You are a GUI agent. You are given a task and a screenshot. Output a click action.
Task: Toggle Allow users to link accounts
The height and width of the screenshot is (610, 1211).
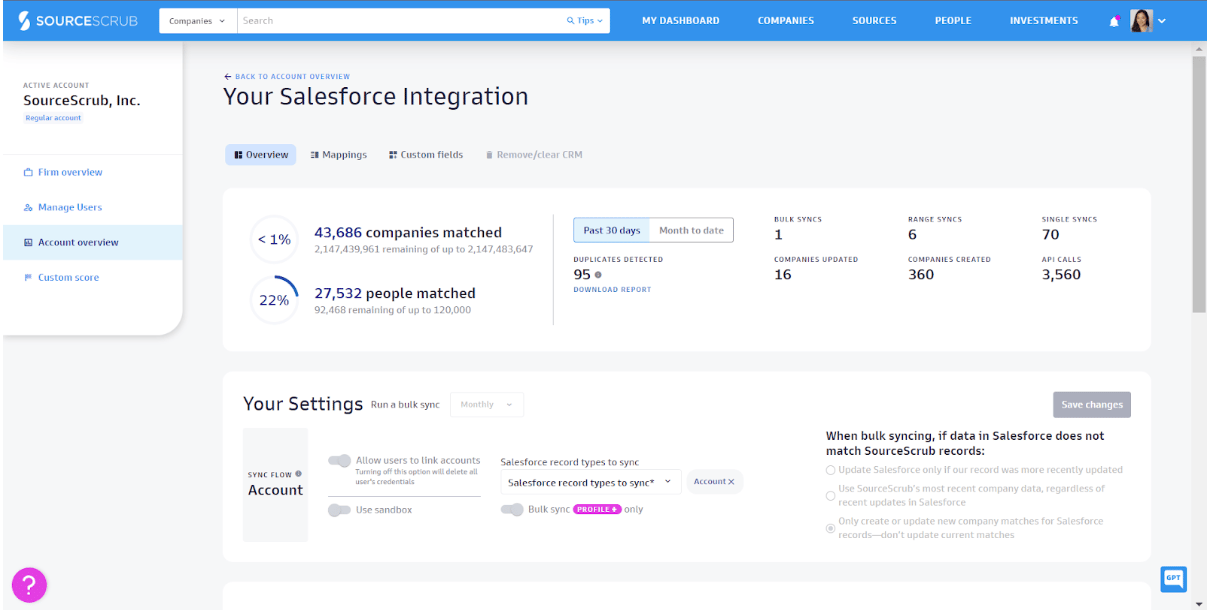(340, 461)
